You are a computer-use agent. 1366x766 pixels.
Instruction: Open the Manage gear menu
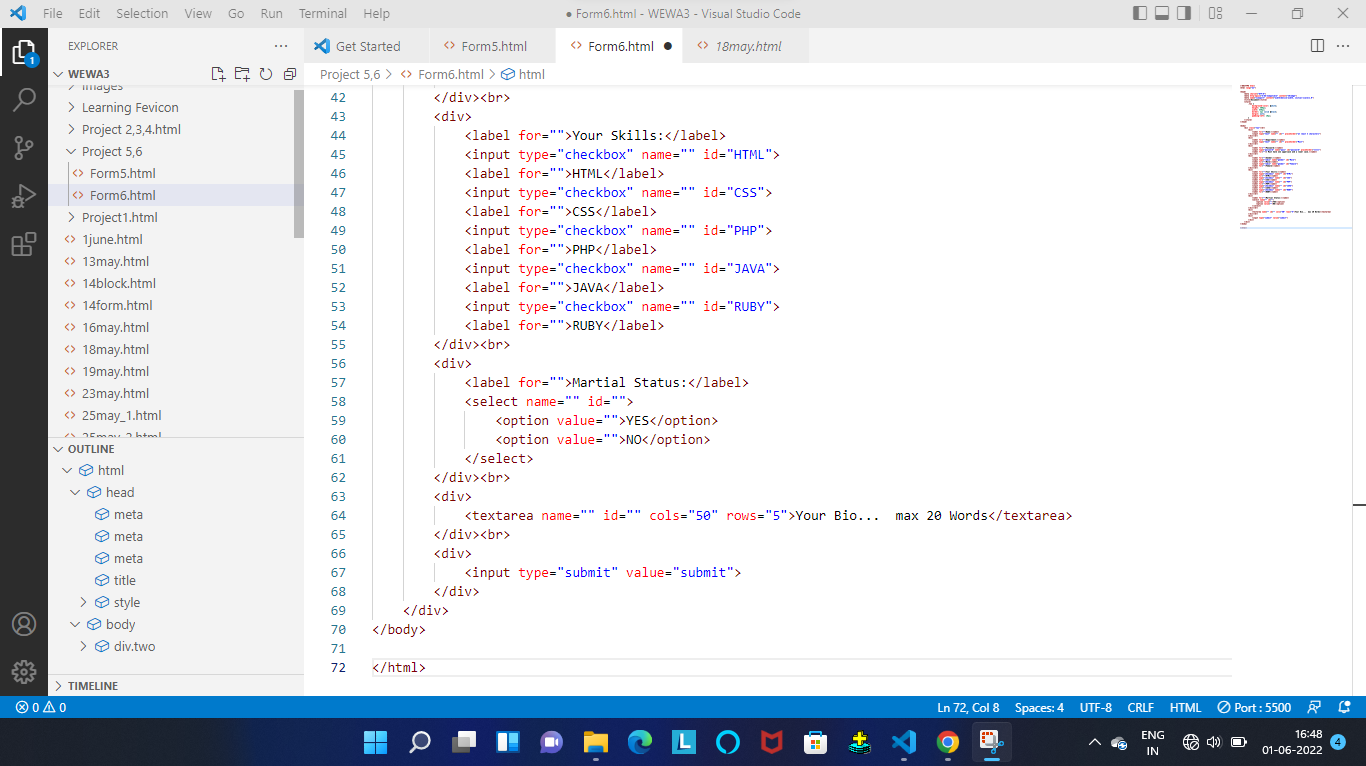24,672
